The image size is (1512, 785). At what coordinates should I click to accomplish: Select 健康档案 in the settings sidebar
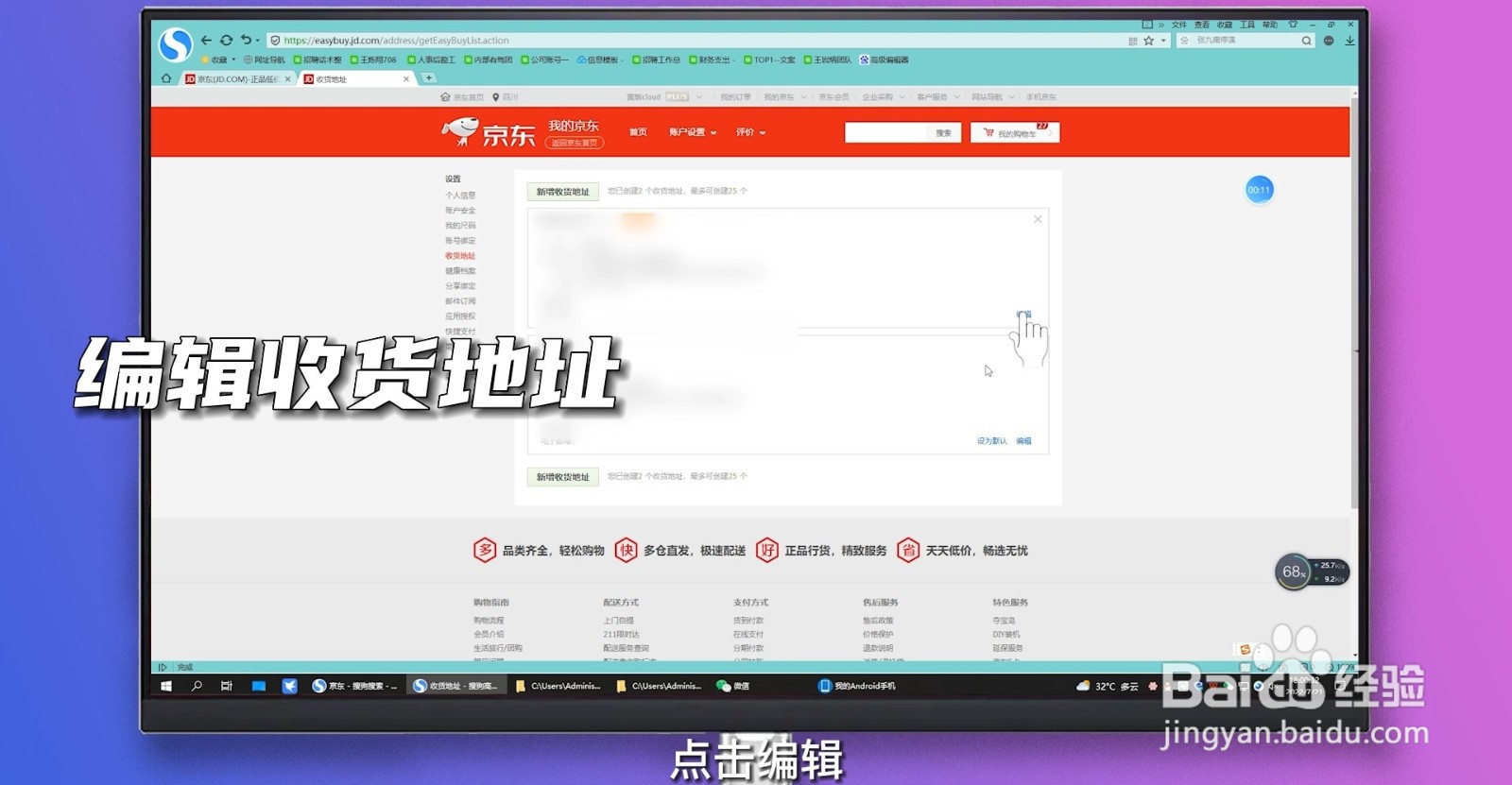point(460,271)
